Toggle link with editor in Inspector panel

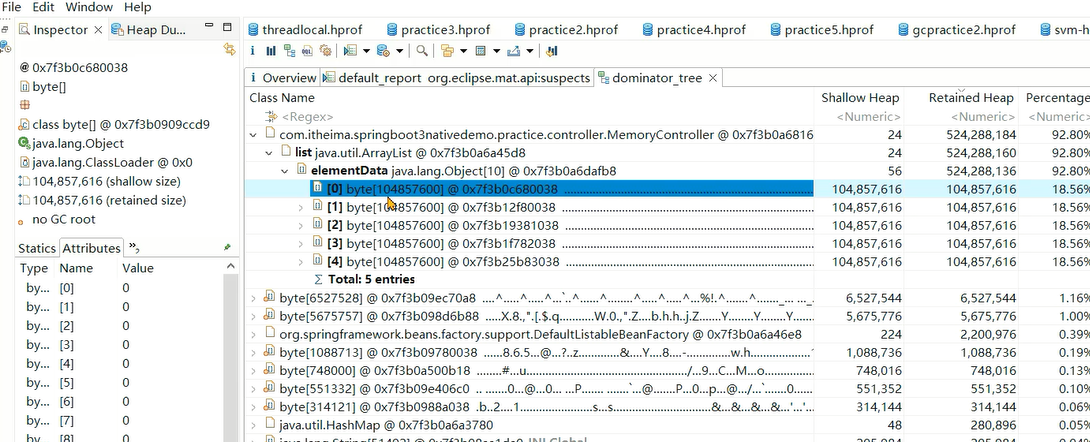(230, 49)
